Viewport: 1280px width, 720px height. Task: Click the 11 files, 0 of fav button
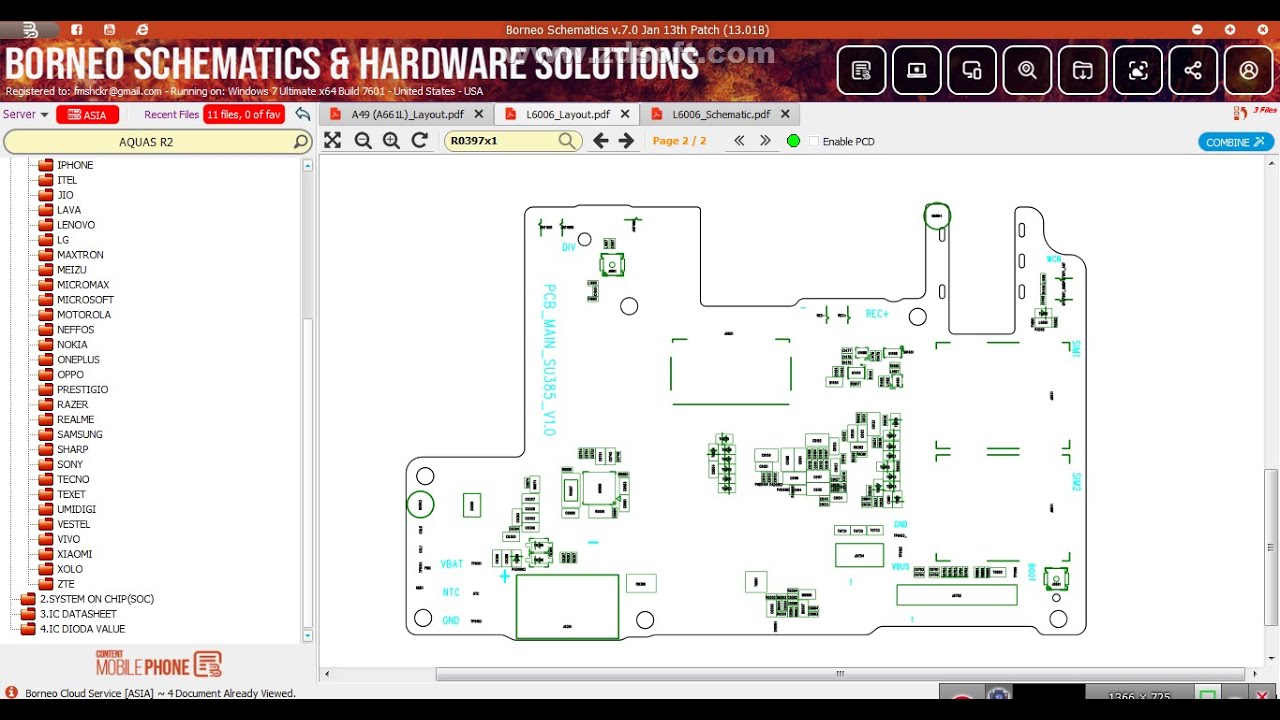244,115
